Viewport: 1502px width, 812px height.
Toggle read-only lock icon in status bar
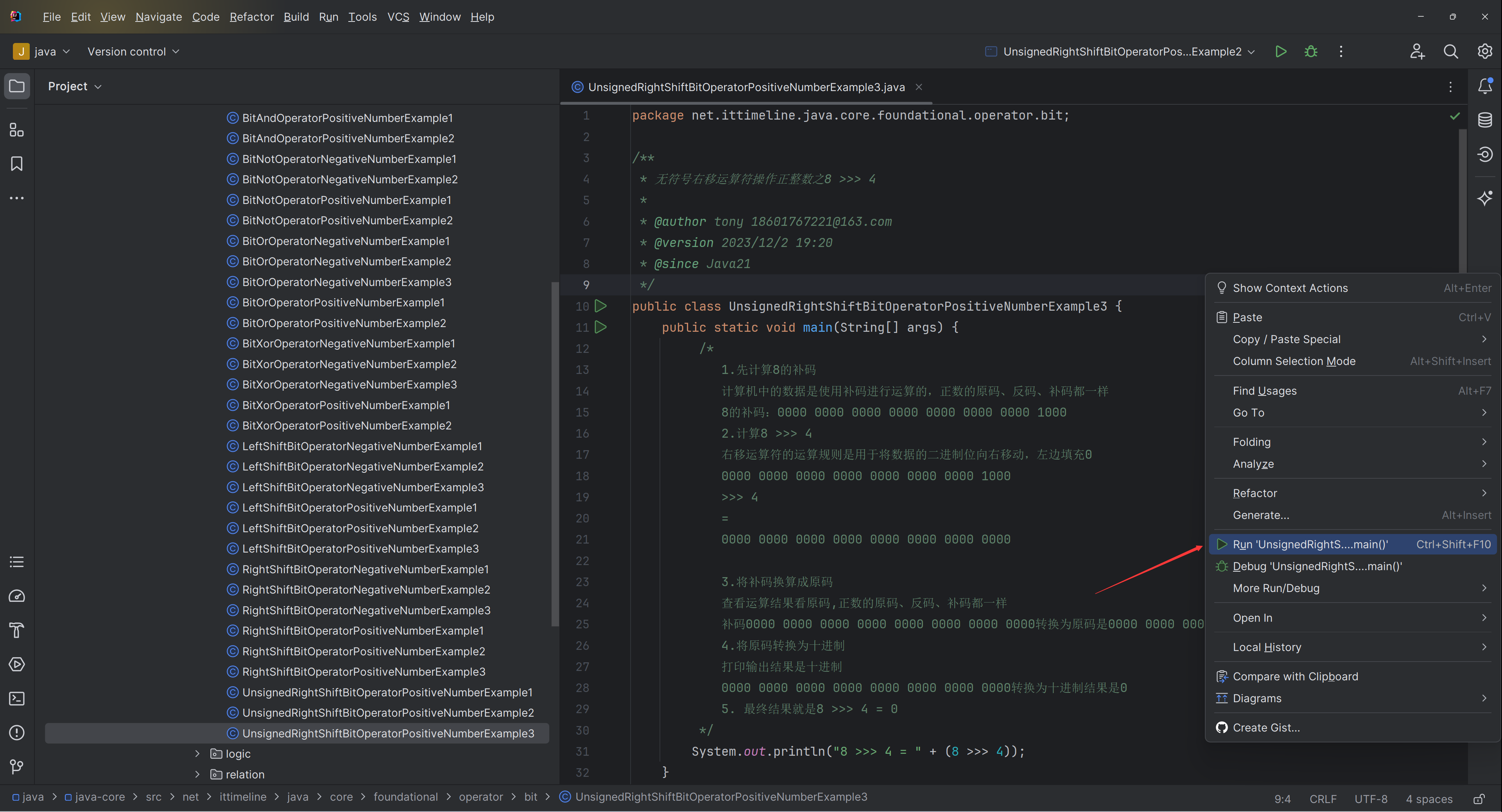[1479, 799]
